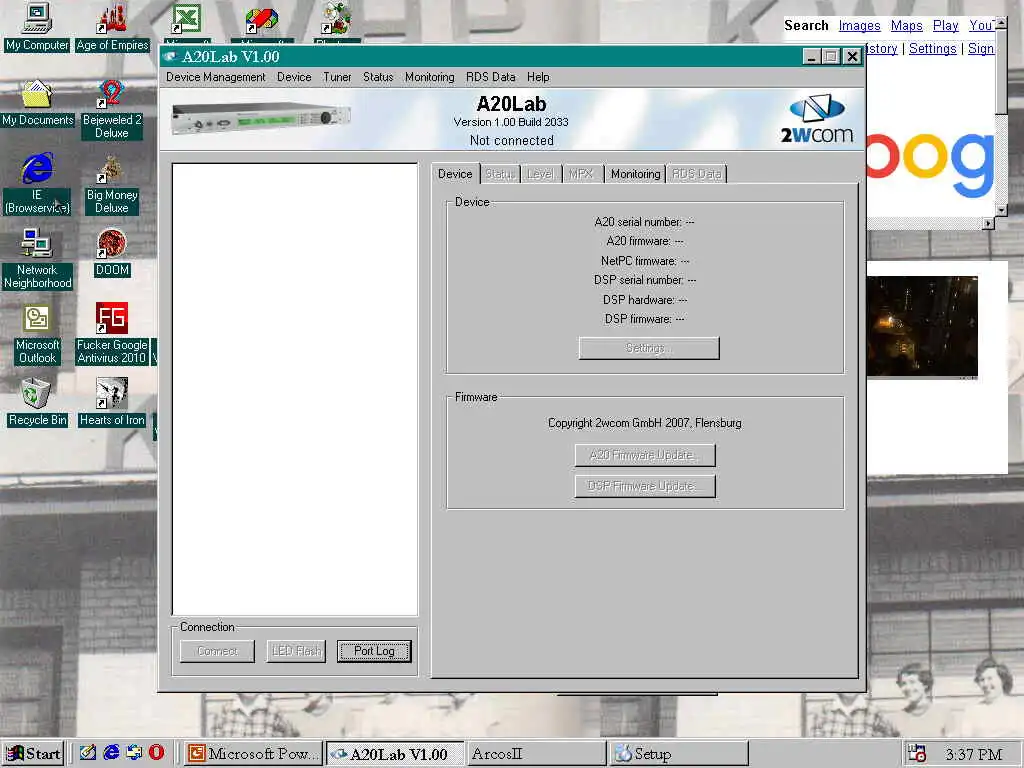Click 'A20 serial number' label
The width and height of the screenshot is (1024, 768).
[x=638, y=222]
